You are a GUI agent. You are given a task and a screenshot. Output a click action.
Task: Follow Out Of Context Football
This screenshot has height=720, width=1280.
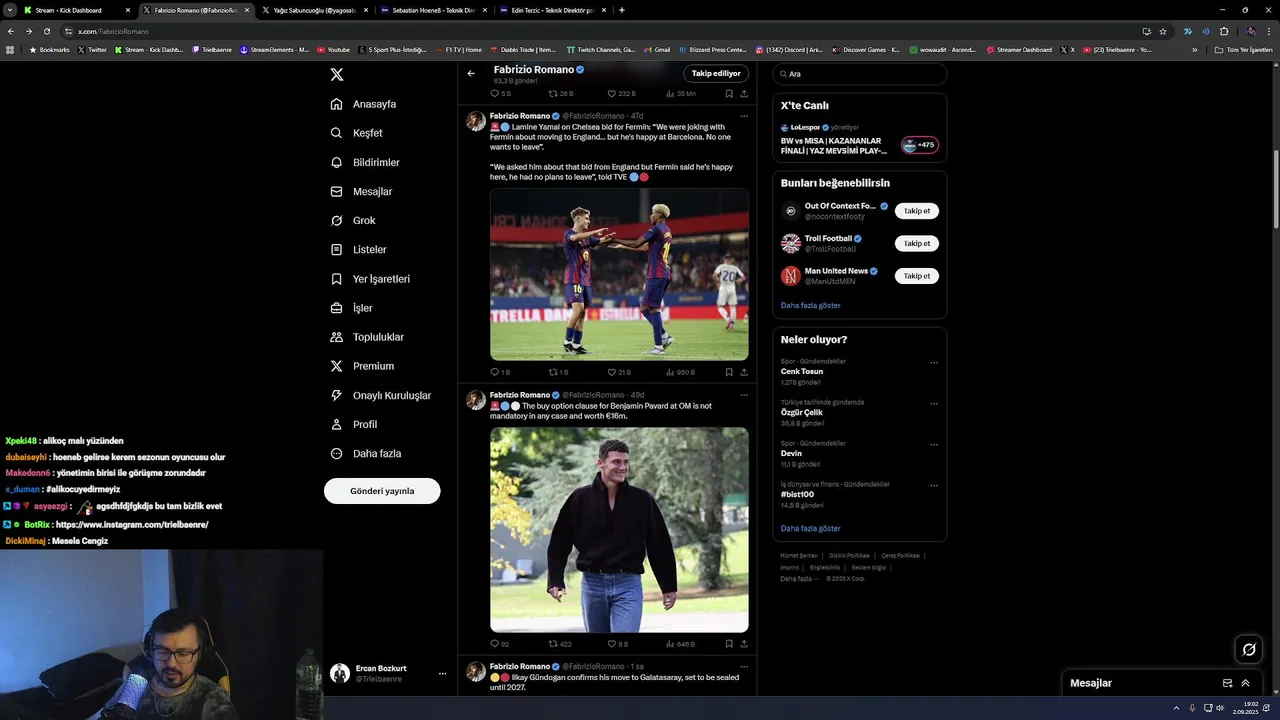916,211
